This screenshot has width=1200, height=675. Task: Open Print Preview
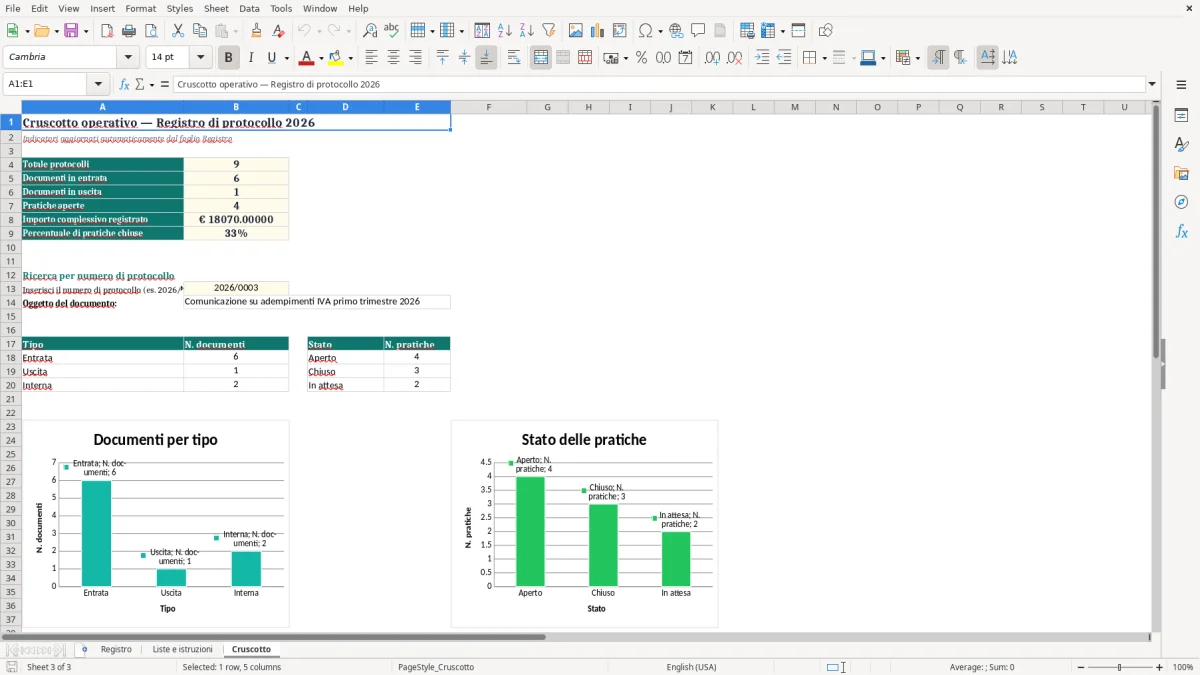[149, 31]
